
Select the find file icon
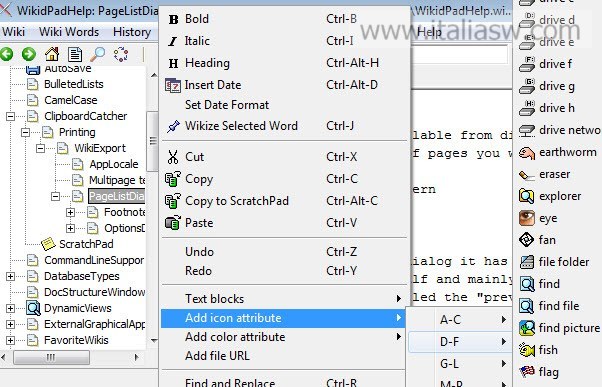[549, 306]
